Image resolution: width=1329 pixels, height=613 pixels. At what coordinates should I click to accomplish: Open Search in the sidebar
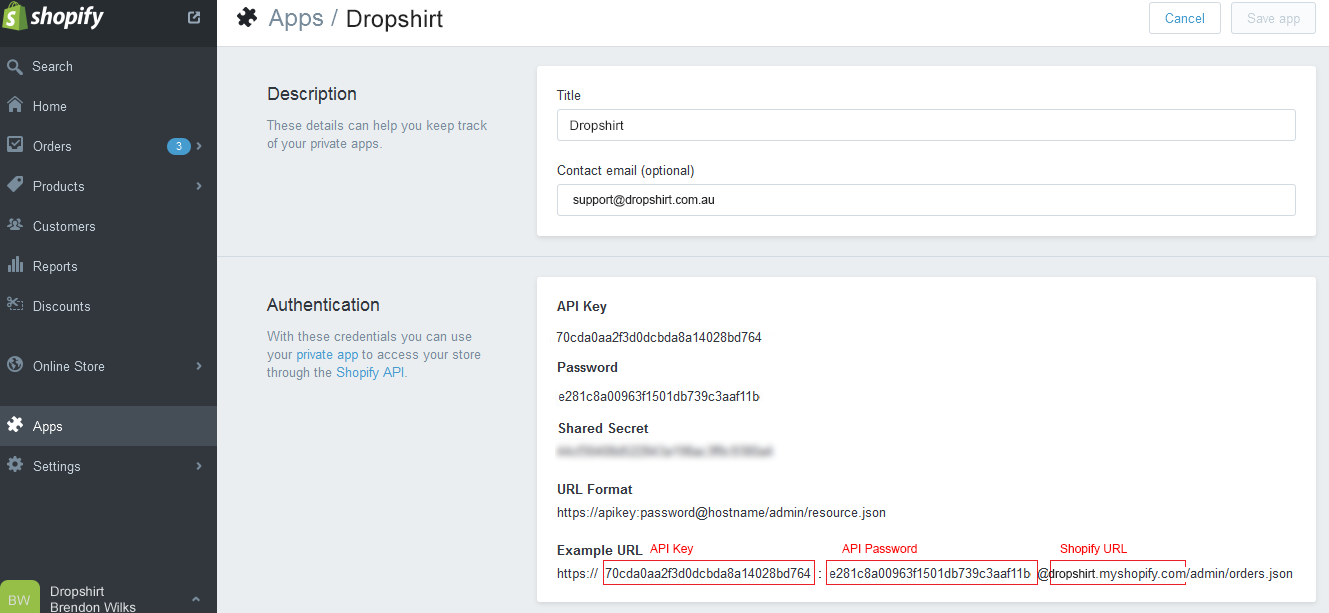coord(108,66)
